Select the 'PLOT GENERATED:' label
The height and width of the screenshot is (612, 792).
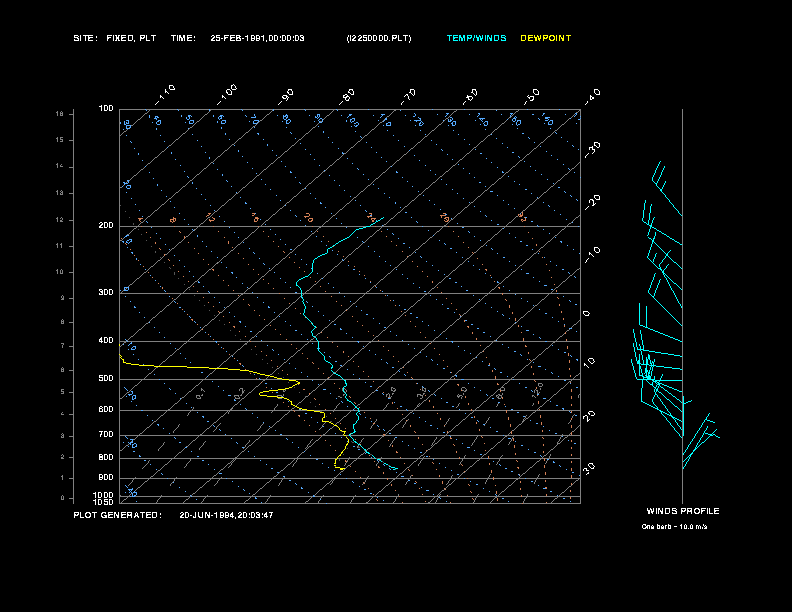[x=118, y=515]
